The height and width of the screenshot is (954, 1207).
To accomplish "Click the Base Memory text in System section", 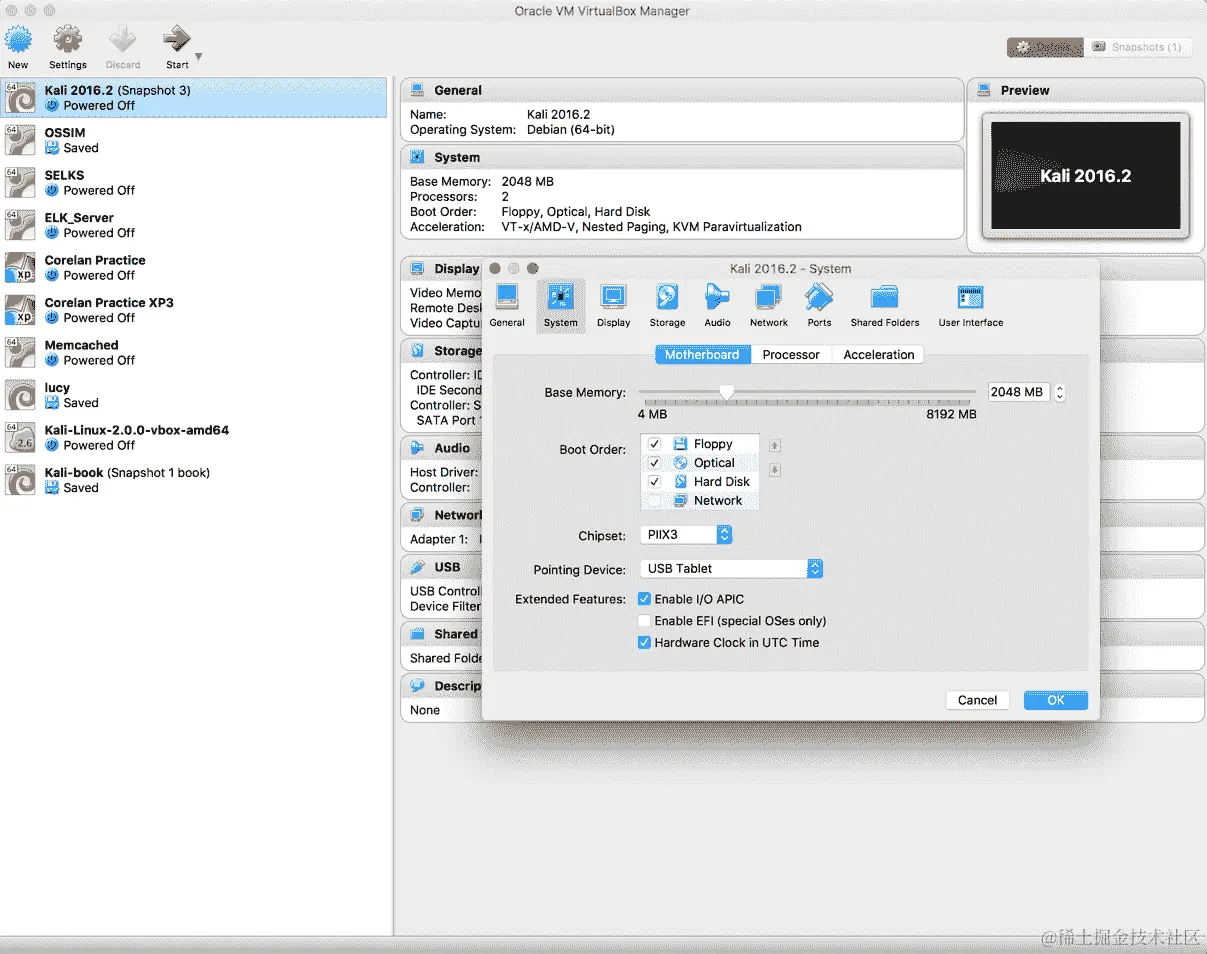I will (x=450, y=182).
